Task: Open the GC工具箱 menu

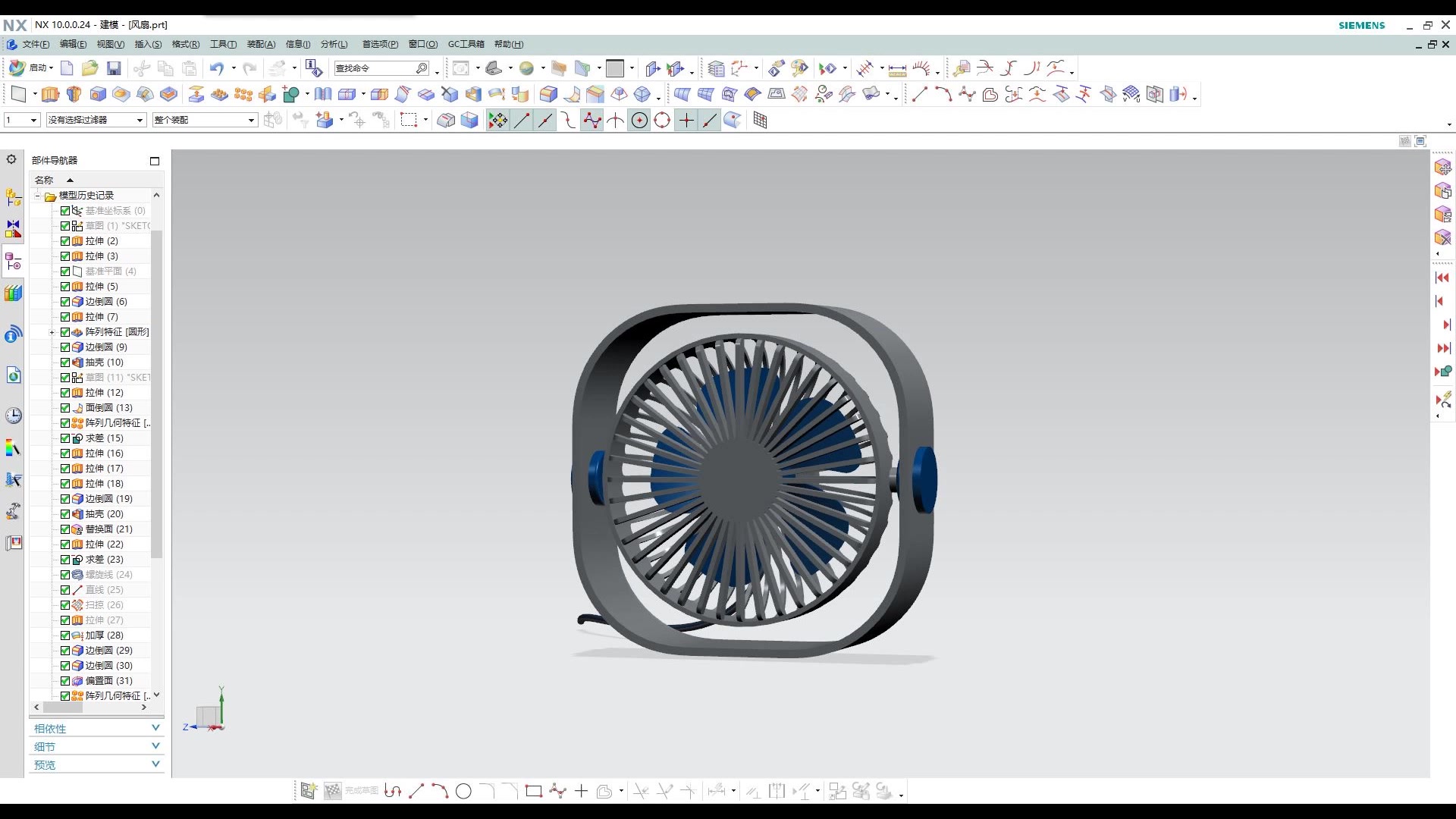Action: click(x=466, y=44)
